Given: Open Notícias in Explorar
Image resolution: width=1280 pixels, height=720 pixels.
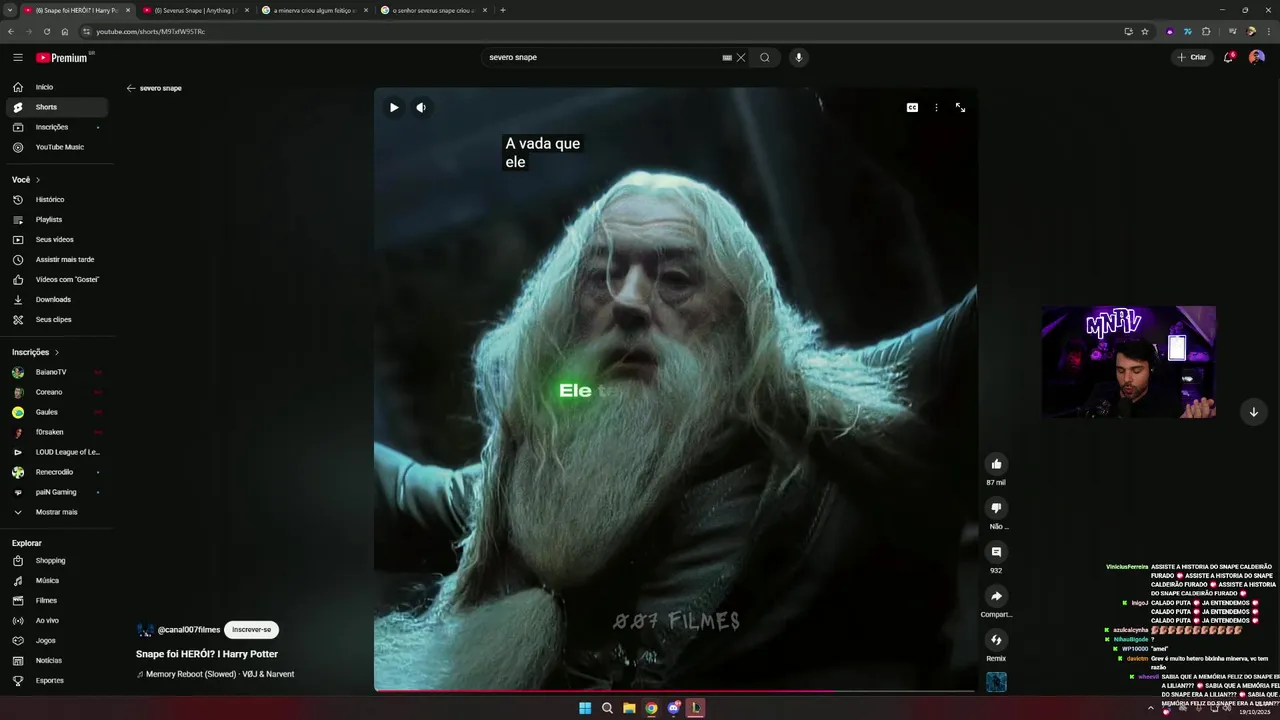Looking at the screenshot, I should tap(56, 660).
